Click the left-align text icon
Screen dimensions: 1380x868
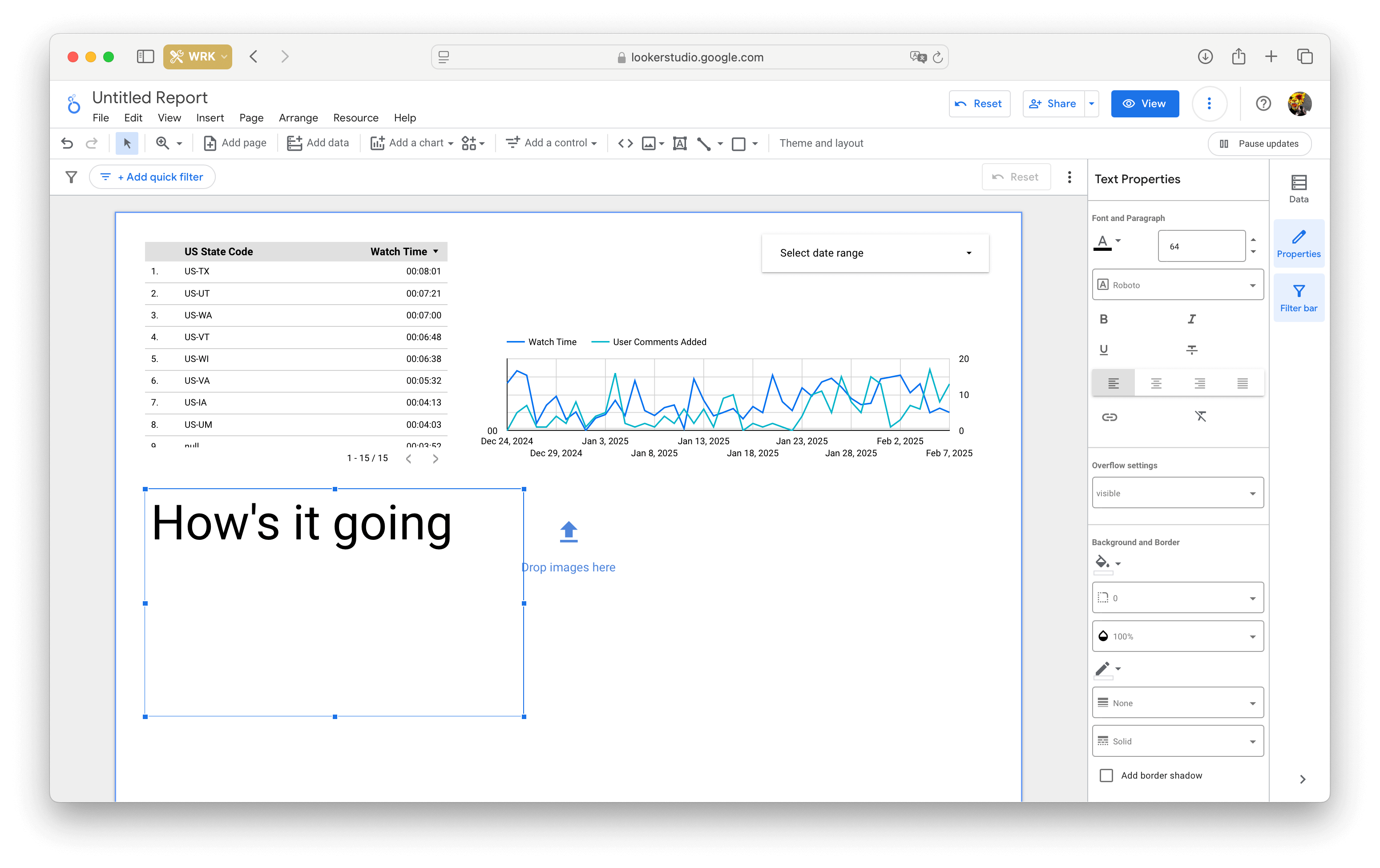[1112, 383]
